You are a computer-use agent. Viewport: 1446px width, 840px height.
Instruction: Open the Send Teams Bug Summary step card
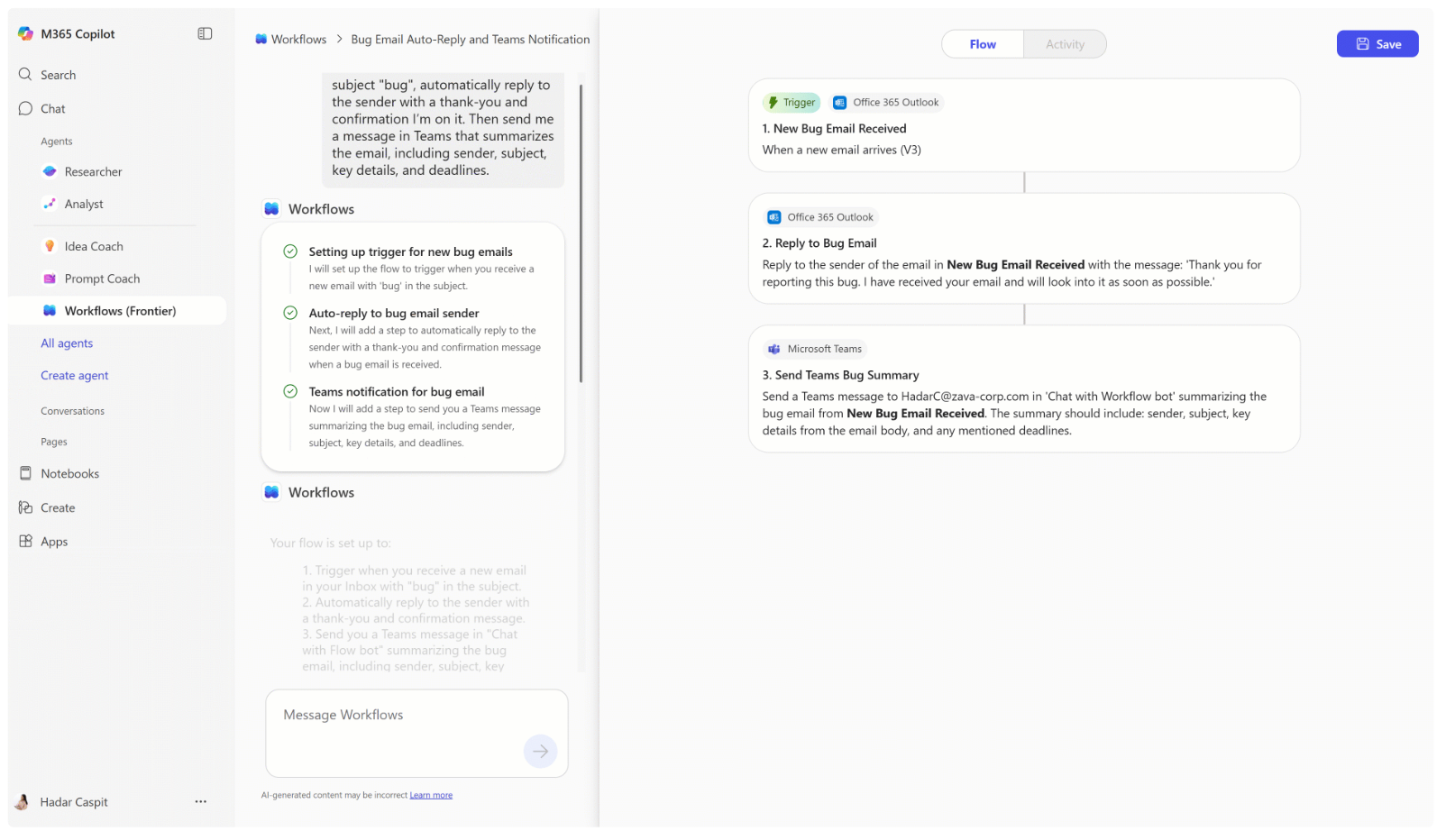1024,389
